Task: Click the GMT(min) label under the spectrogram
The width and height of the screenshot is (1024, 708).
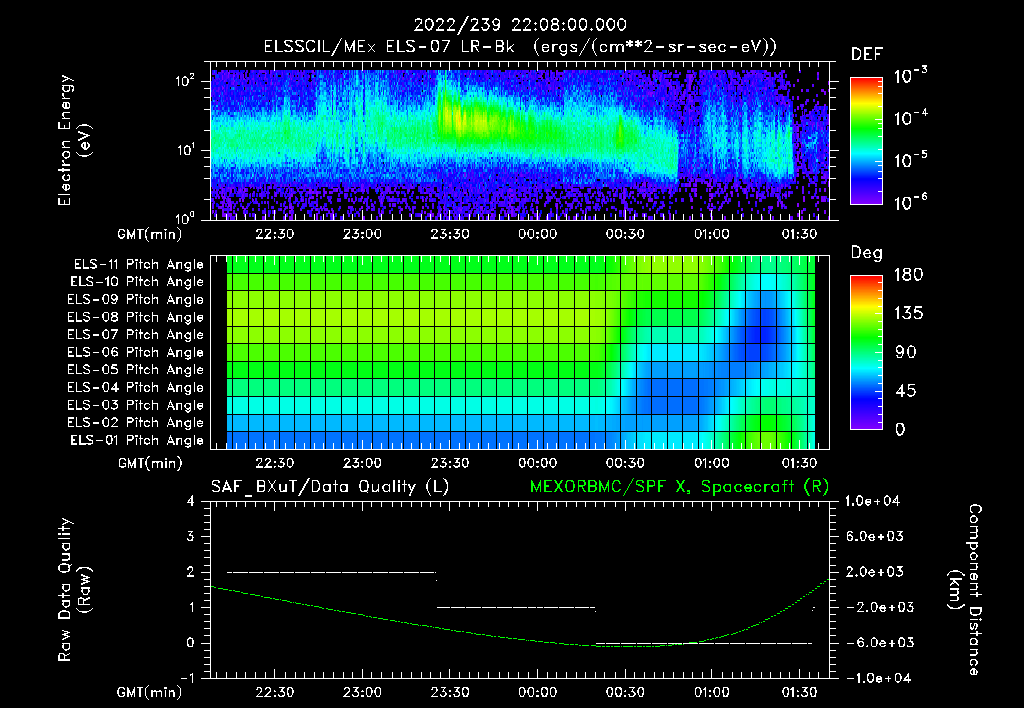Action: point(150,234)
